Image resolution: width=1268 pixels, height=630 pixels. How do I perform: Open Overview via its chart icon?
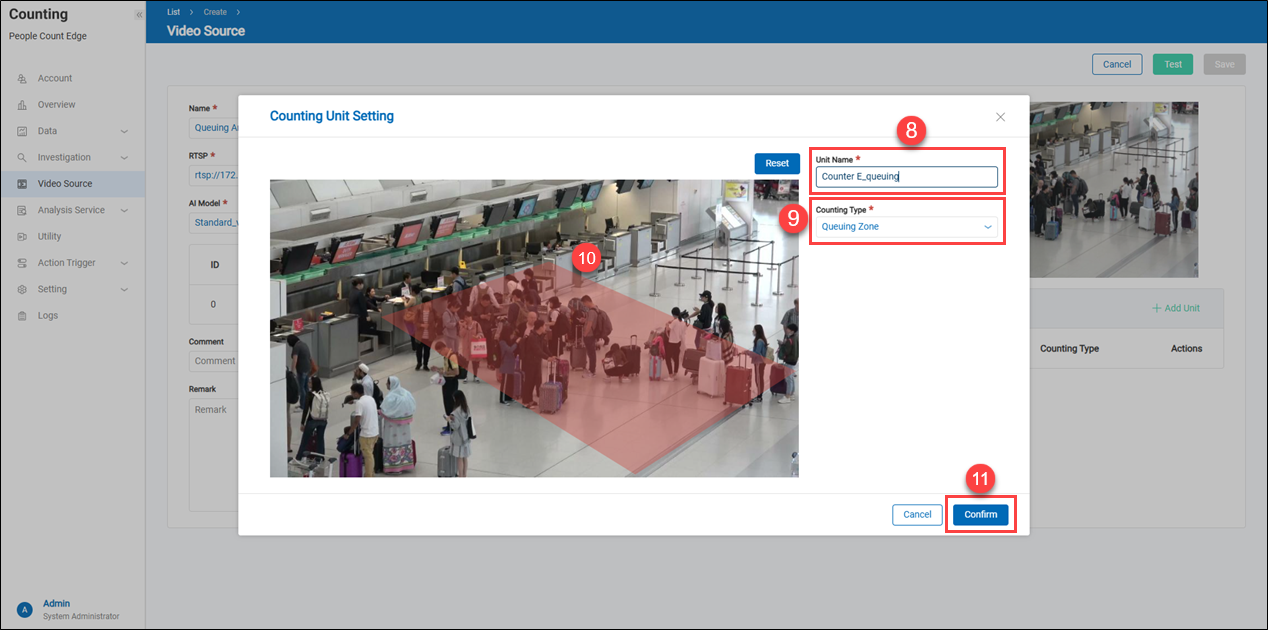(x=22, y=105)
